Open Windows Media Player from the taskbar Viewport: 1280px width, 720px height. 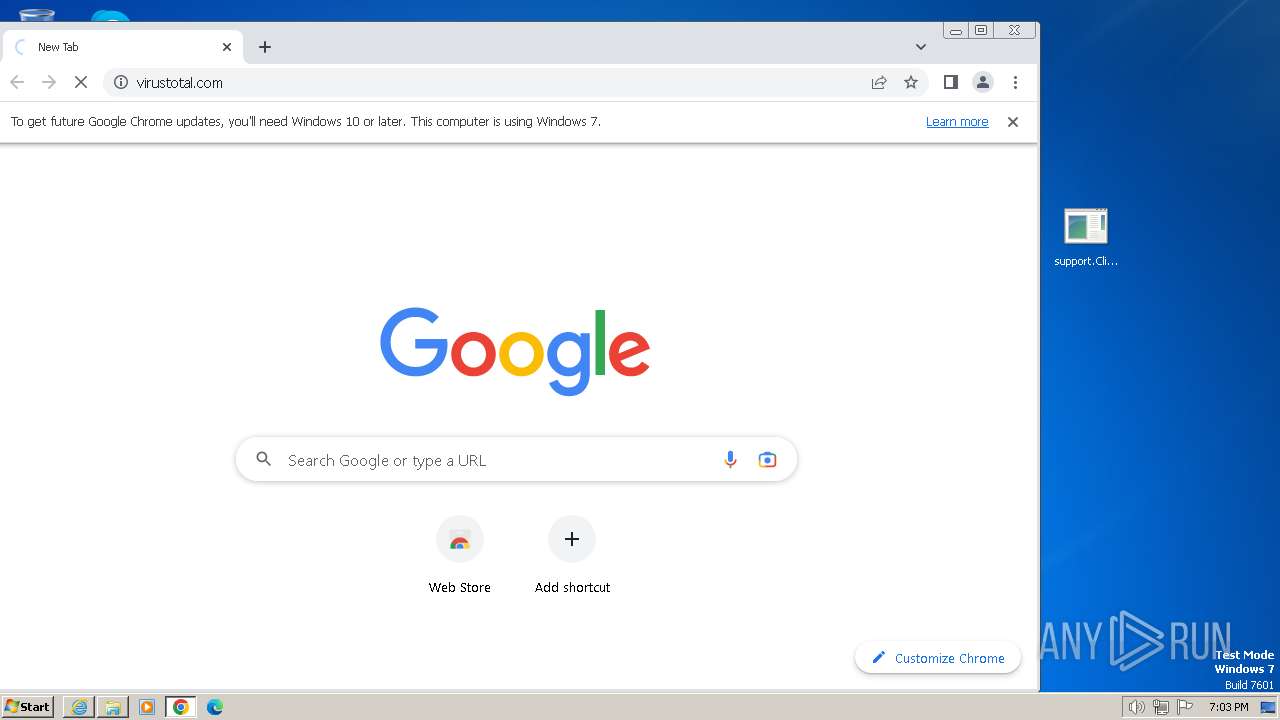coord(147,707)
